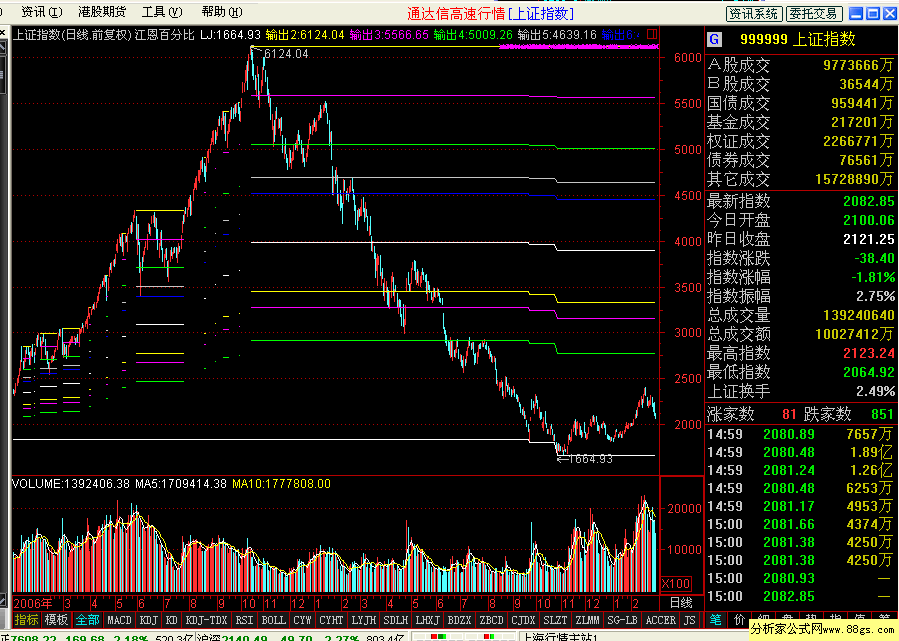899x641 pixels.
Task: Open the 工具(V) menu
Action: pos(162,11)
